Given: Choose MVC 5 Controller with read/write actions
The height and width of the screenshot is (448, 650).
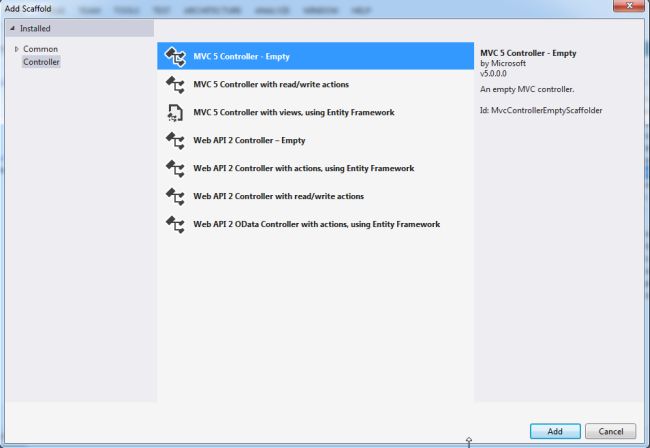Looking at the screenshot, I should [271, 85].
